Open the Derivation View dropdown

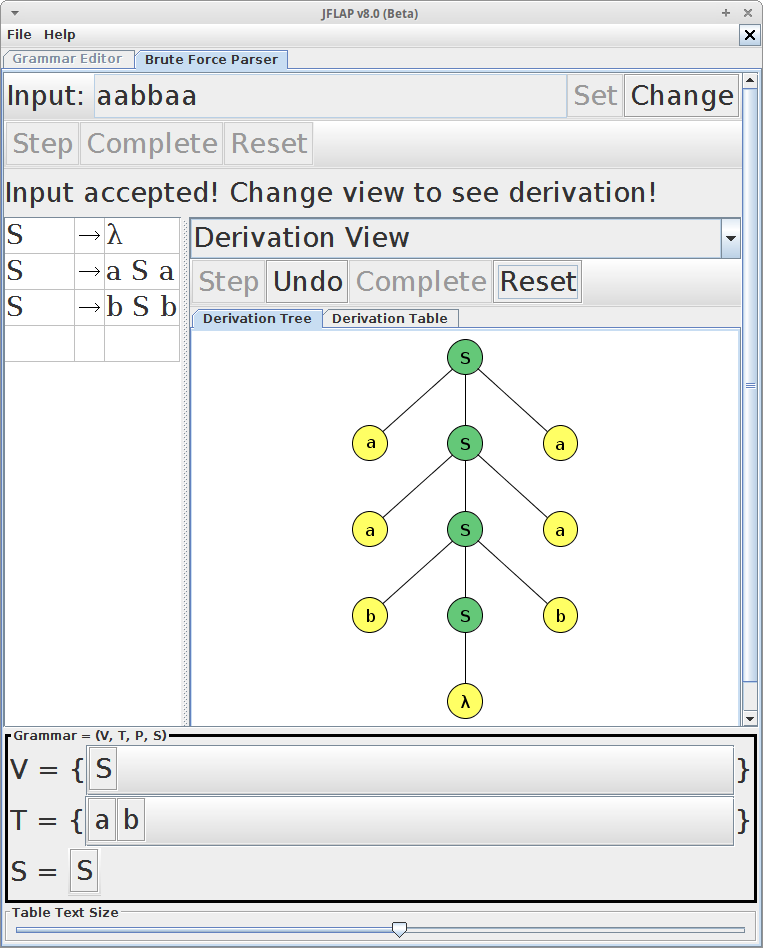click(x=730, y=238)
